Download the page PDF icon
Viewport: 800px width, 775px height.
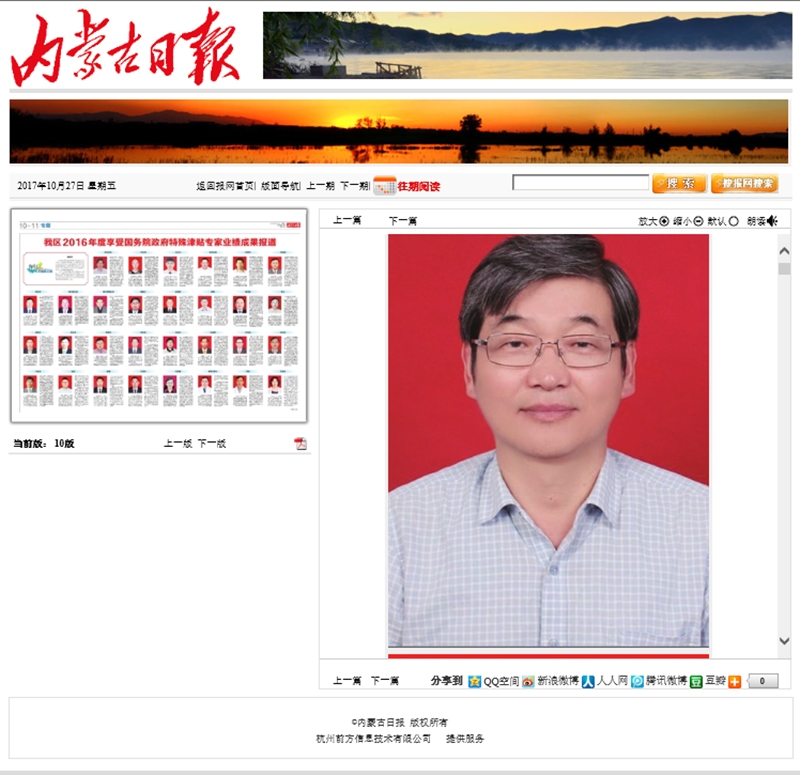(x=300, y=443)
